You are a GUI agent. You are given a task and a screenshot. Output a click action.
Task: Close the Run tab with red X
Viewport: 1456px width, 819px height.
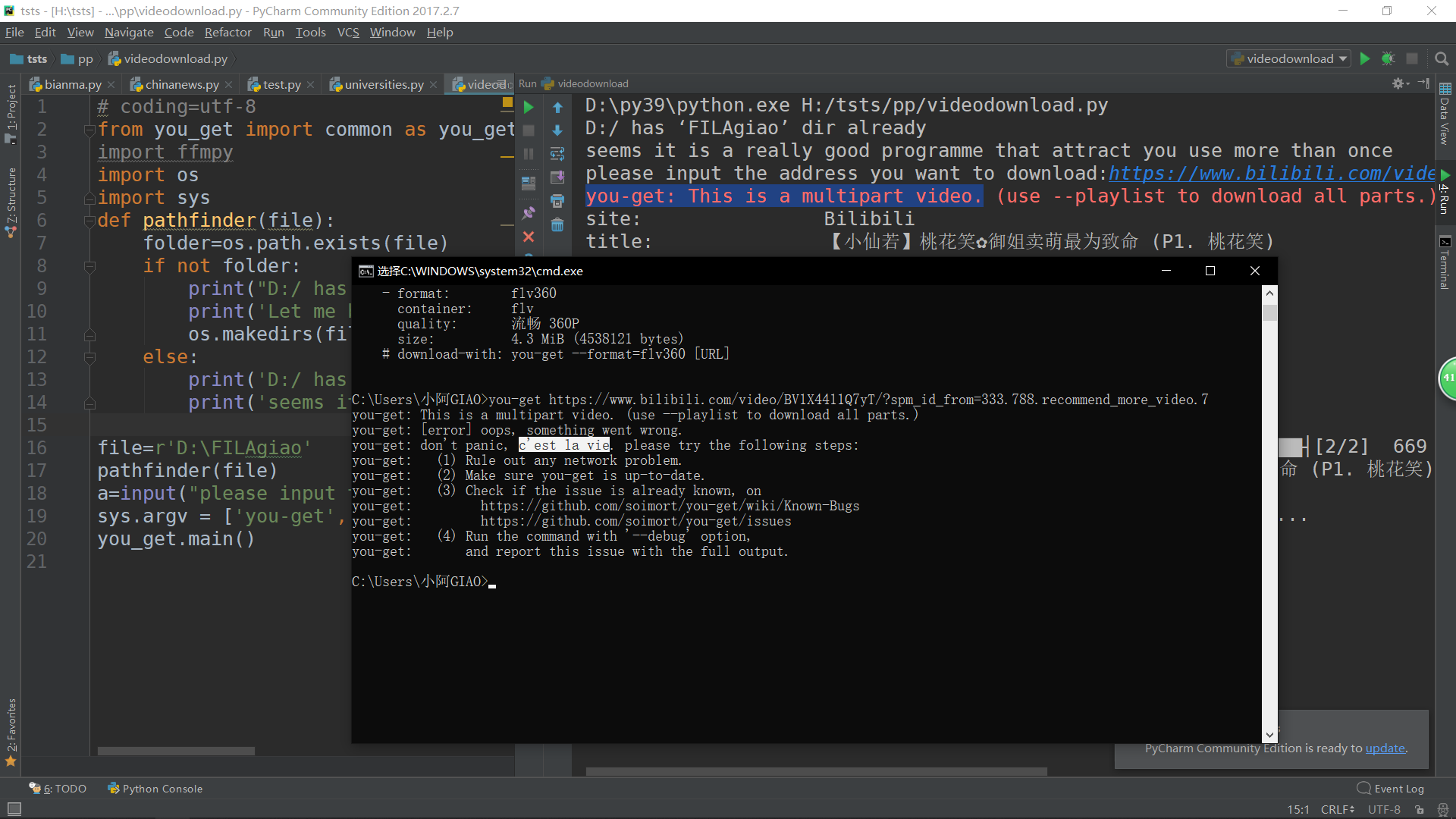tap(529, 237)
